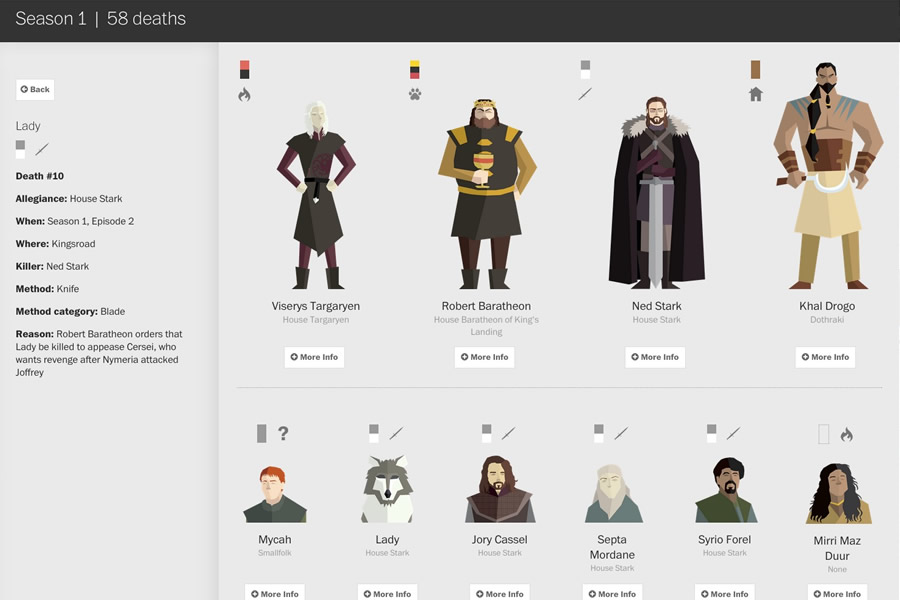Click brown allegiance swatch above Khal Drogo
Viewport: 900px width, 600px height.
click(755, 69)
